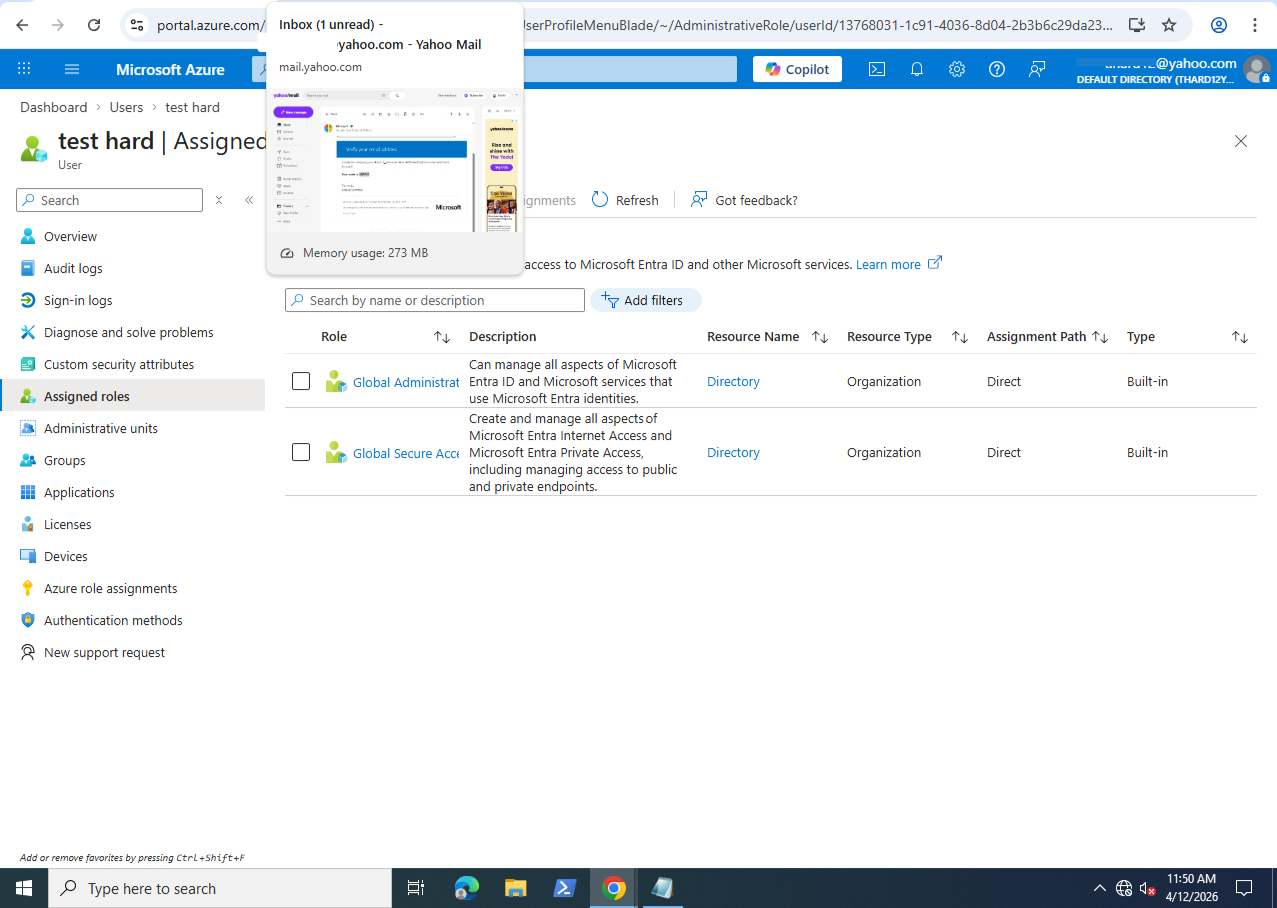1277x908 pixels.
Task: Focus the sidebar Search field
Action: (110, 200)
